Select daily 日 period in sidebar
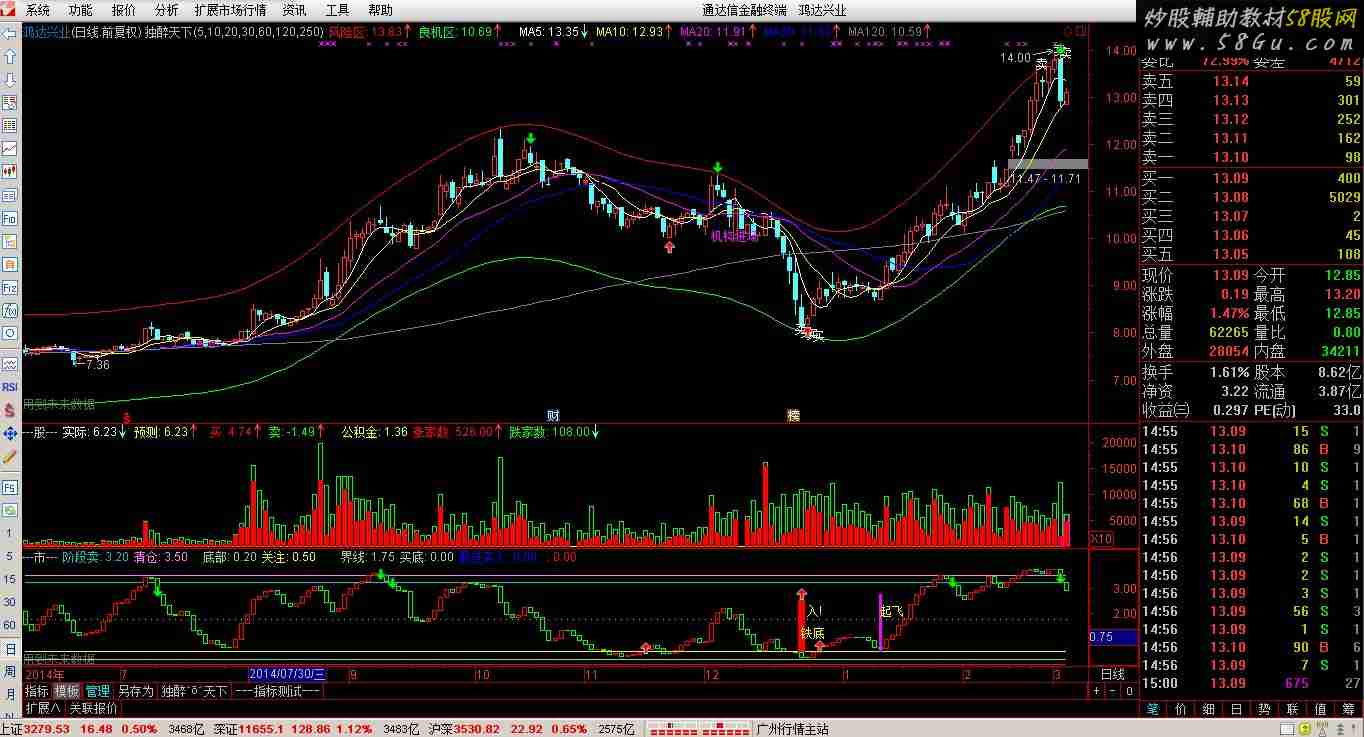Image resolution: width=1364 pixels, height=737 pixels. point(9,648)
